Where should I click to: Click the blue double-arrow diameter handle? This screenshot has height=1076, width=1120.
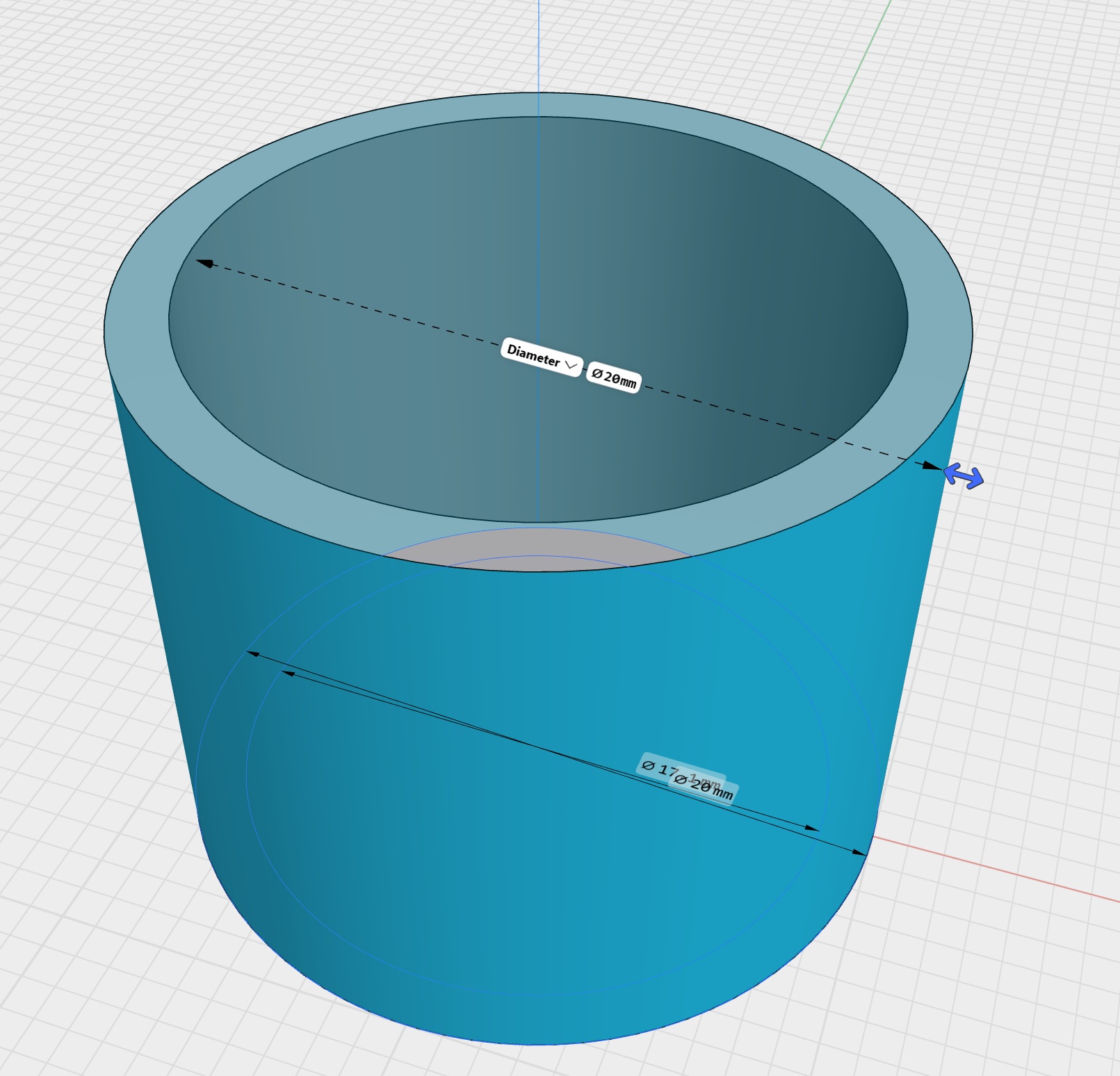(964, 476)
